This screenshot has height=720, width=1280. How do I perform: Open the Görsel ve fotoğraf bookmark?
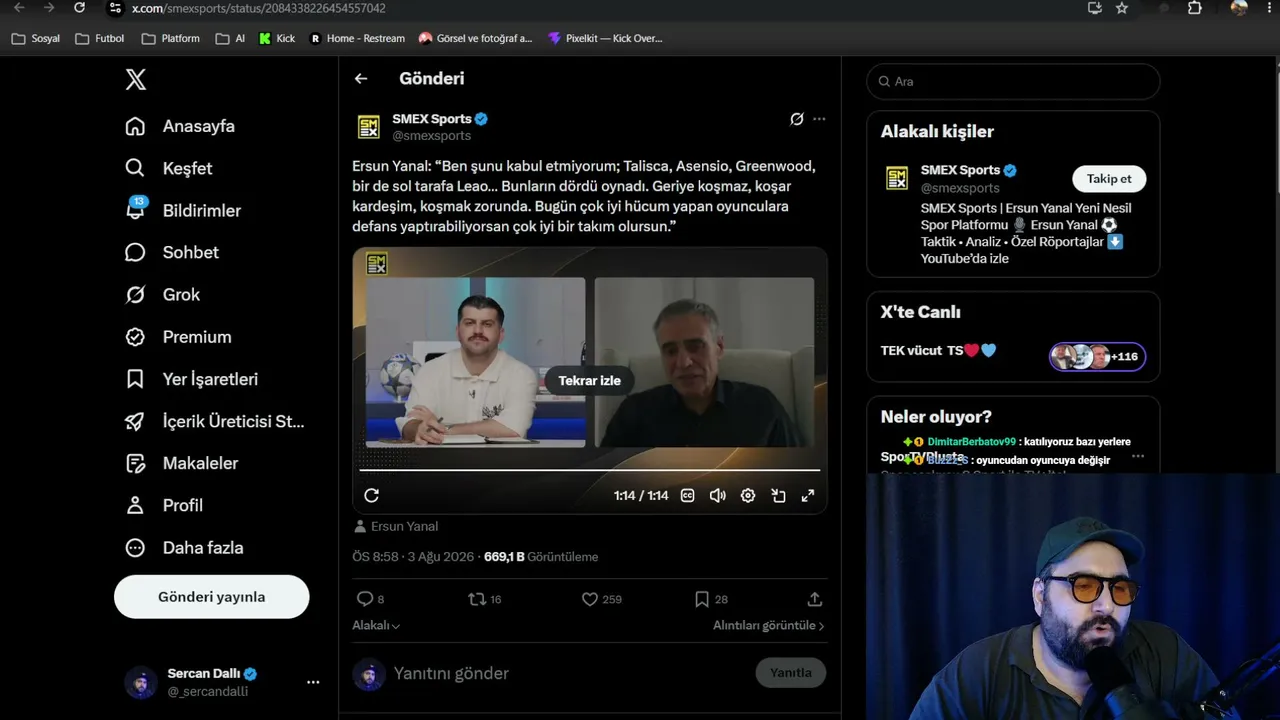tap(475, 39)
